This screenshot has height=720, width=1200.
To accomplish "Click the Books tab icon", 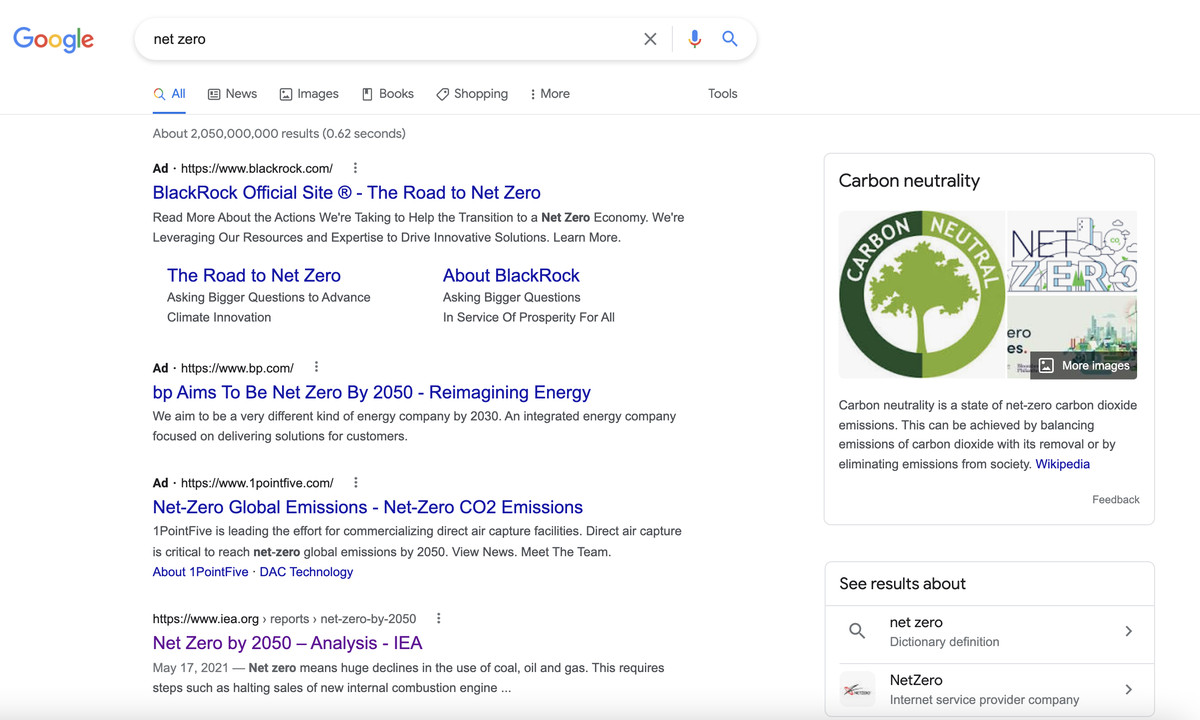I will pyautogui.click(x=366, y=93).
